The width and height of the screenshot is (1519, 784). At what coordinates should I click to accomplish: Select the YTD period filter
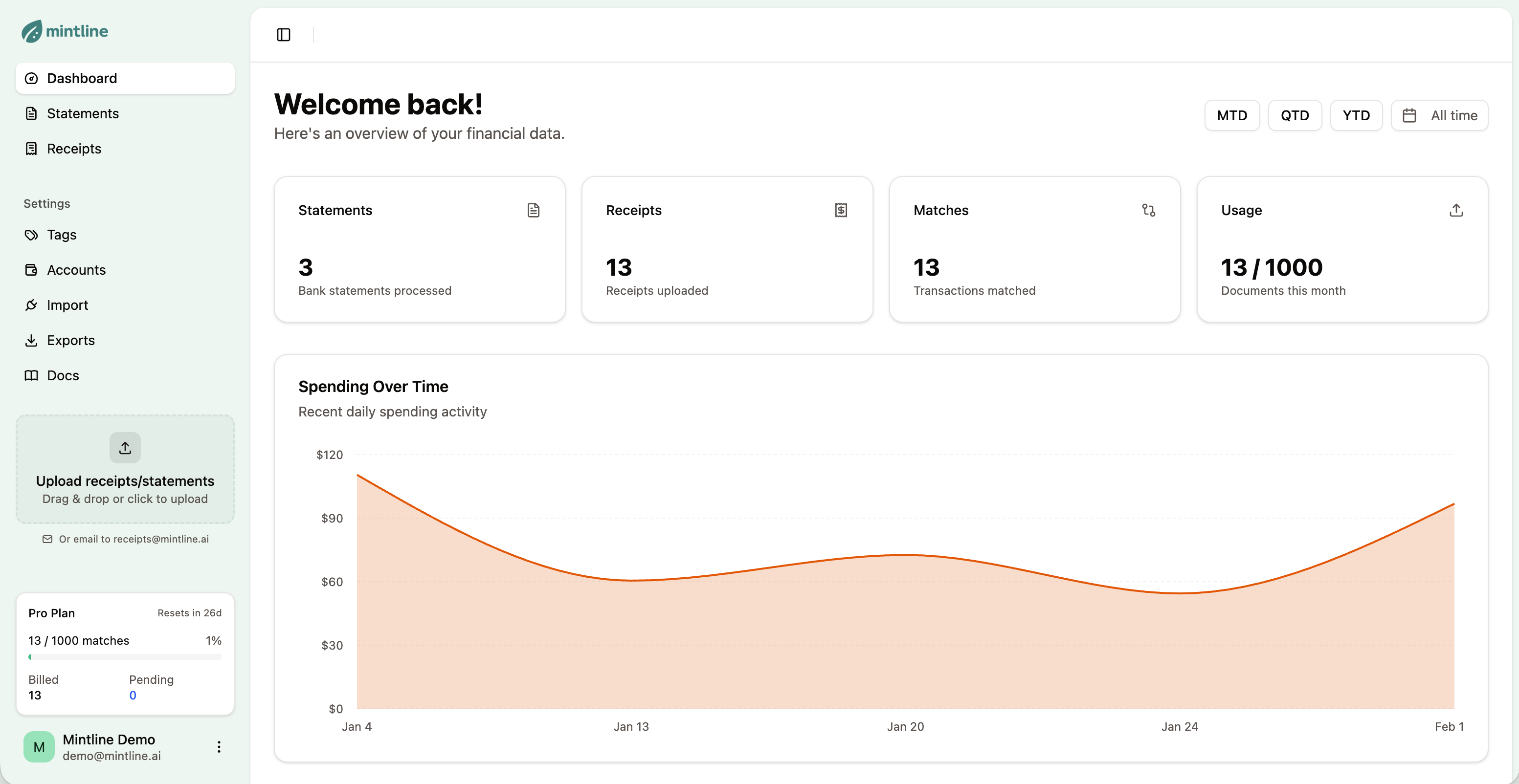point(1356,115)
